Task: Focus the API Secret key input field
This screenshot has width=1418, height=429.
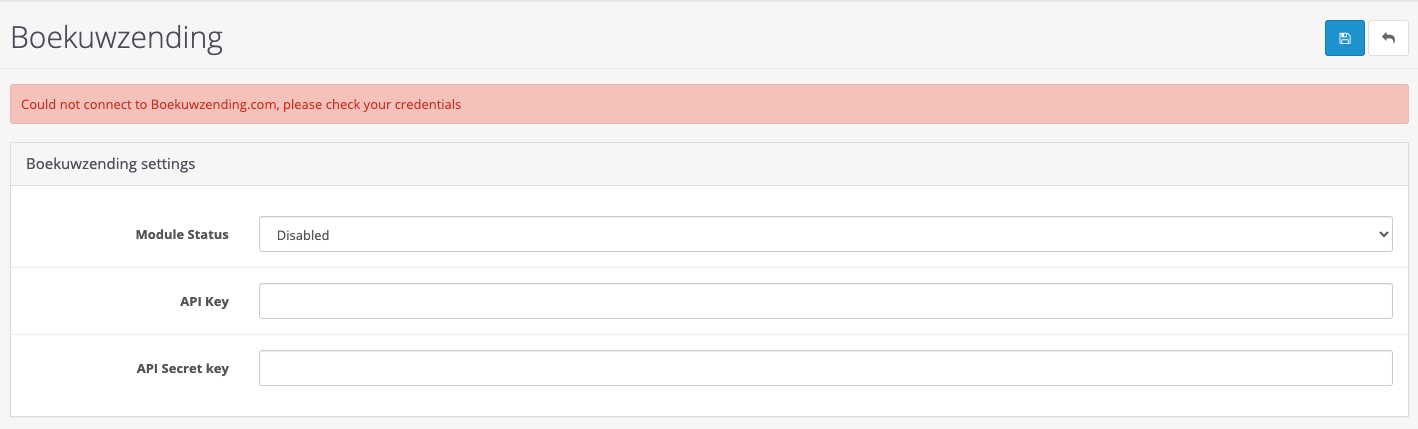Action: click(x=825, y=368)
